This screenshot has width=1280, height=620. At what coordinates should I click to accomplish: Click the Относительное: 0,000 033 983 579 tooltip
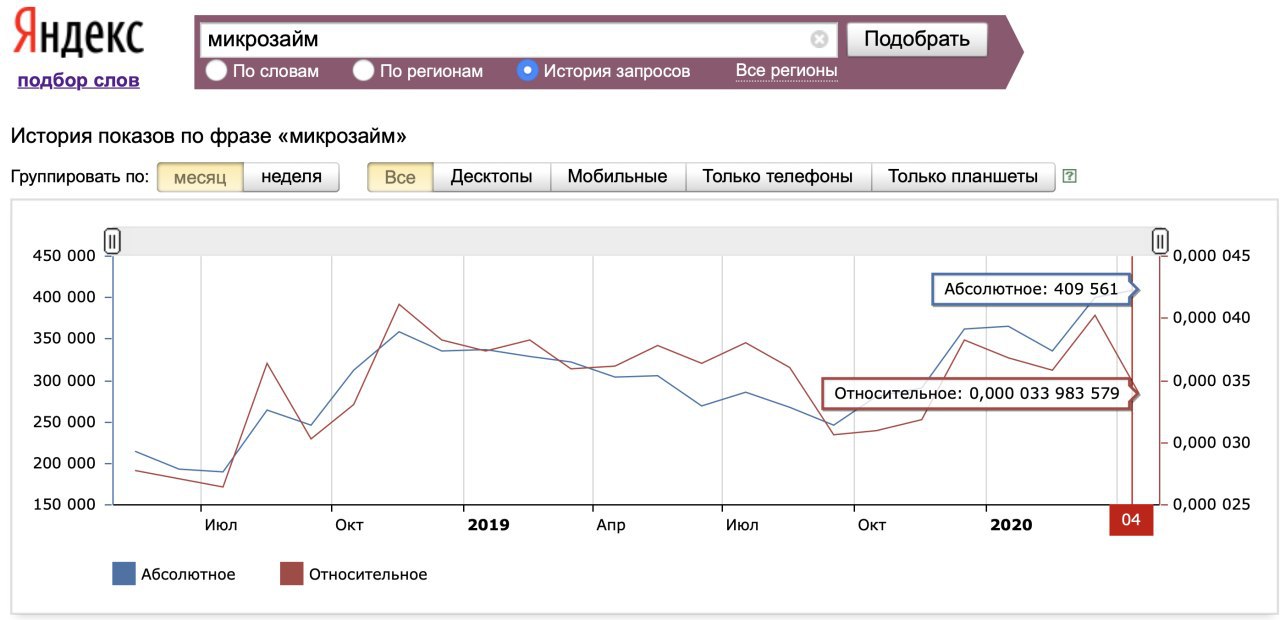click(x=979, y=393)
